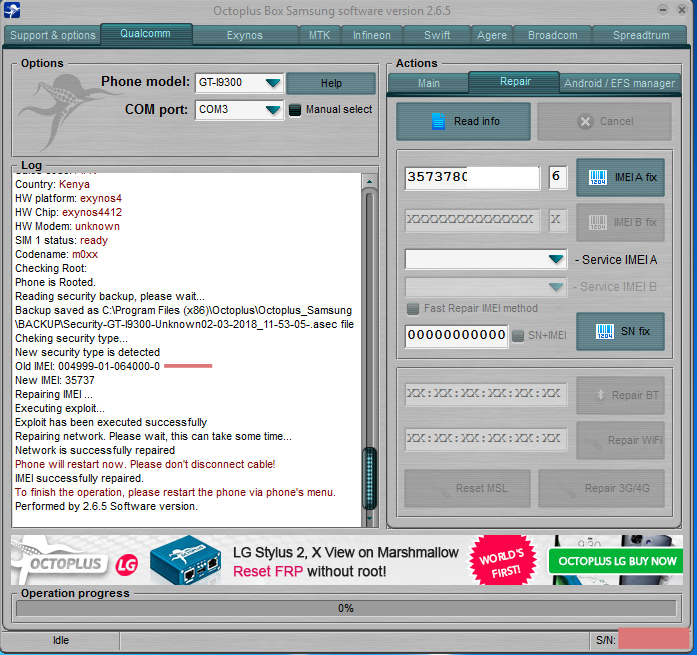Select the Agere tab

click(x=492, y=35)
